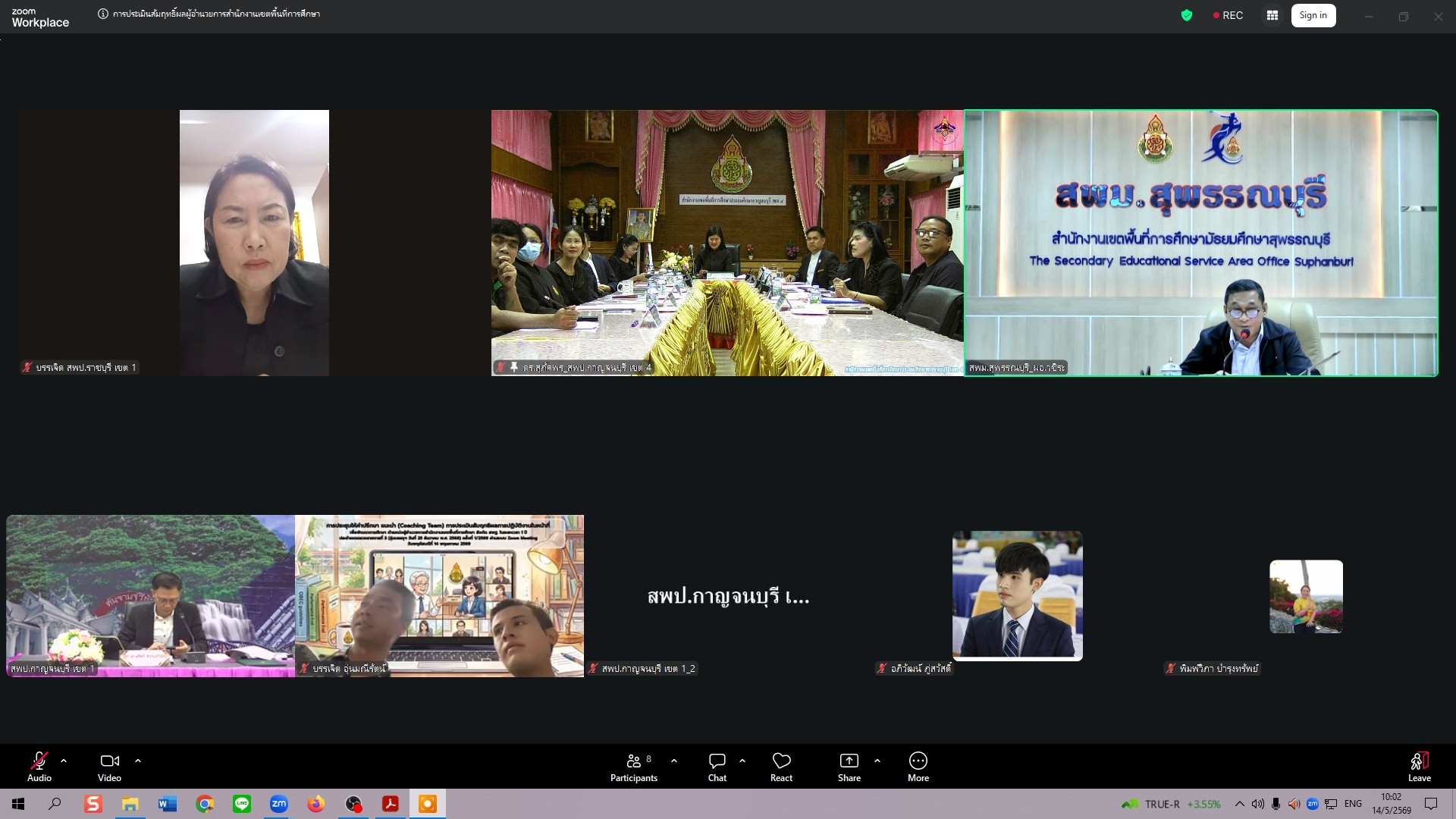Open the Chat panel
Viewport: 1456px width, 819px height.
point(717,767)
